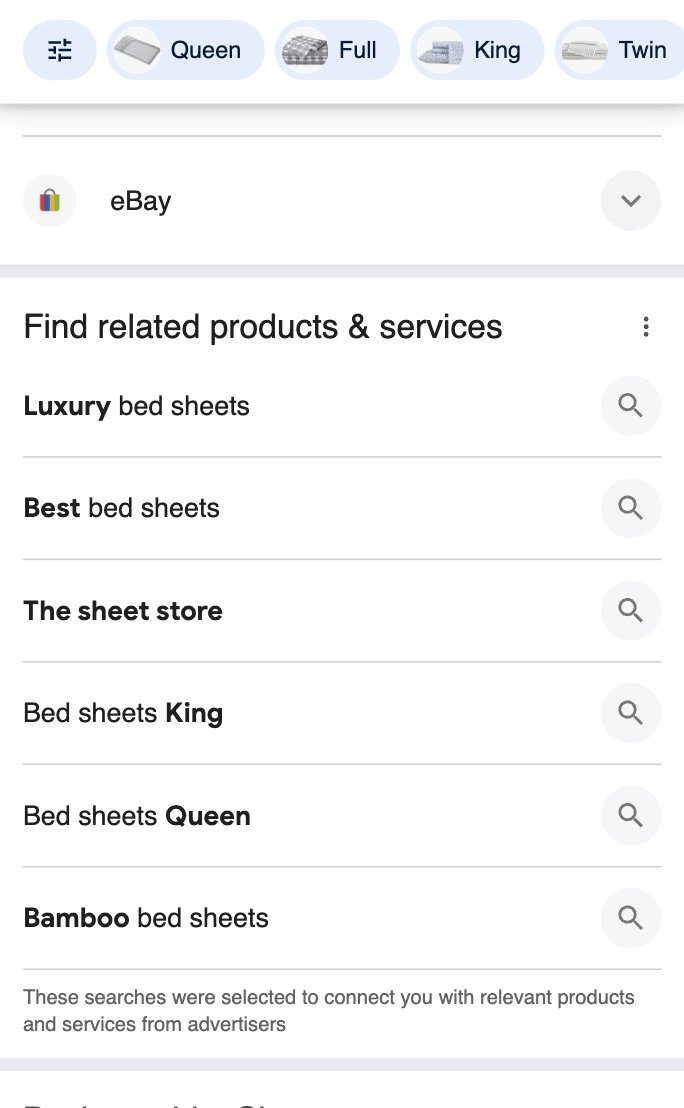
Task: Click the eBay shopping bag icon
Action: click(x=49, y=200)
